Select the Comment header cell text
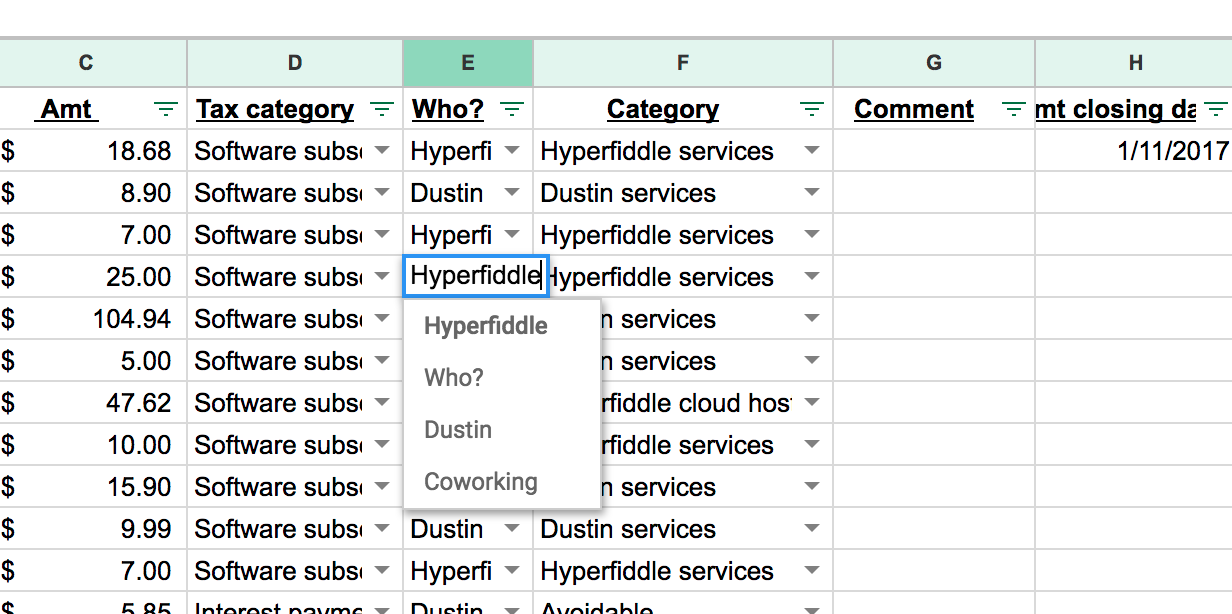 click(914, 109)
